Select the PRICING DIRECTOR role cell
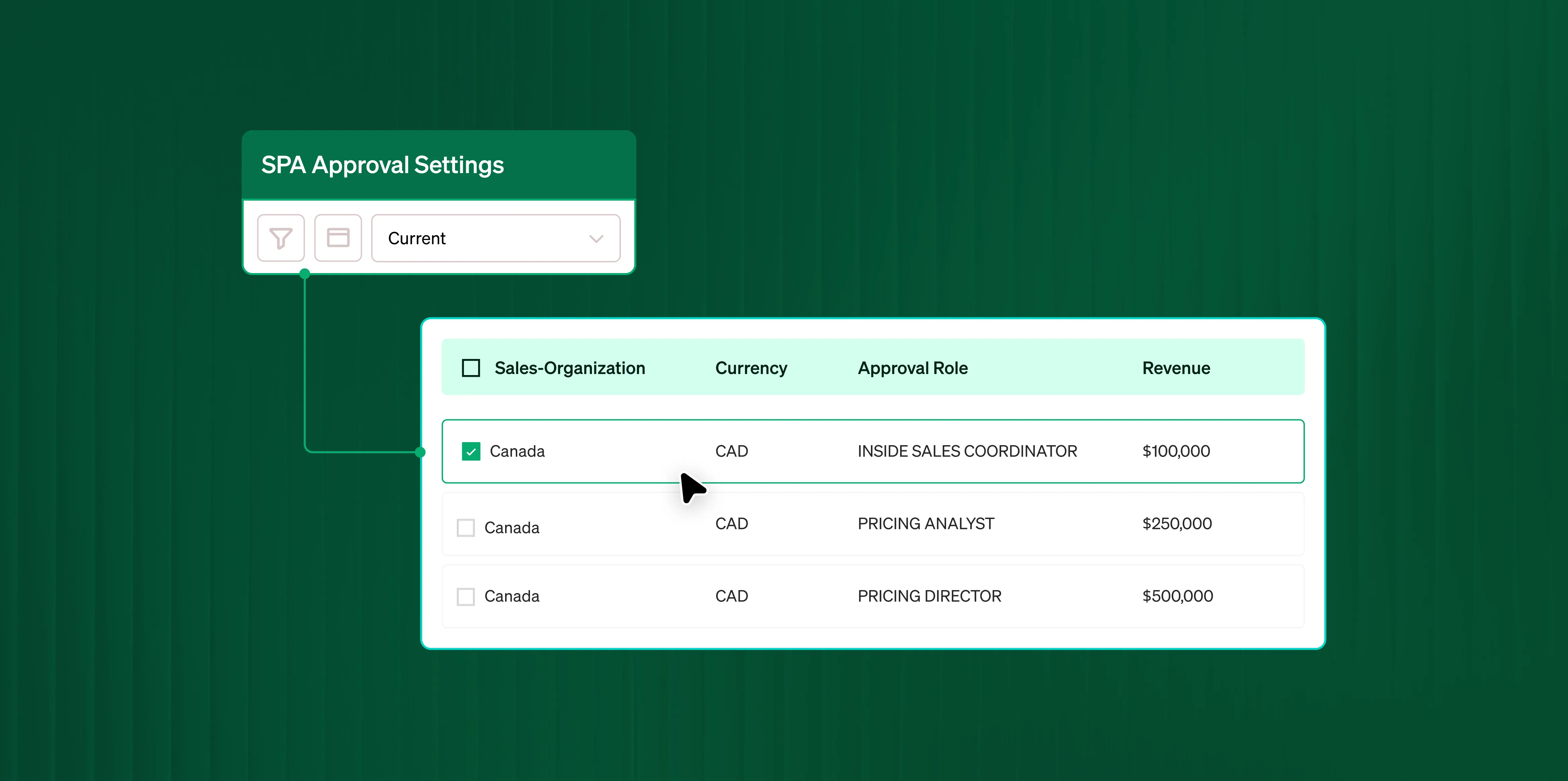1568x781 pixels. [x=929, y=596]
